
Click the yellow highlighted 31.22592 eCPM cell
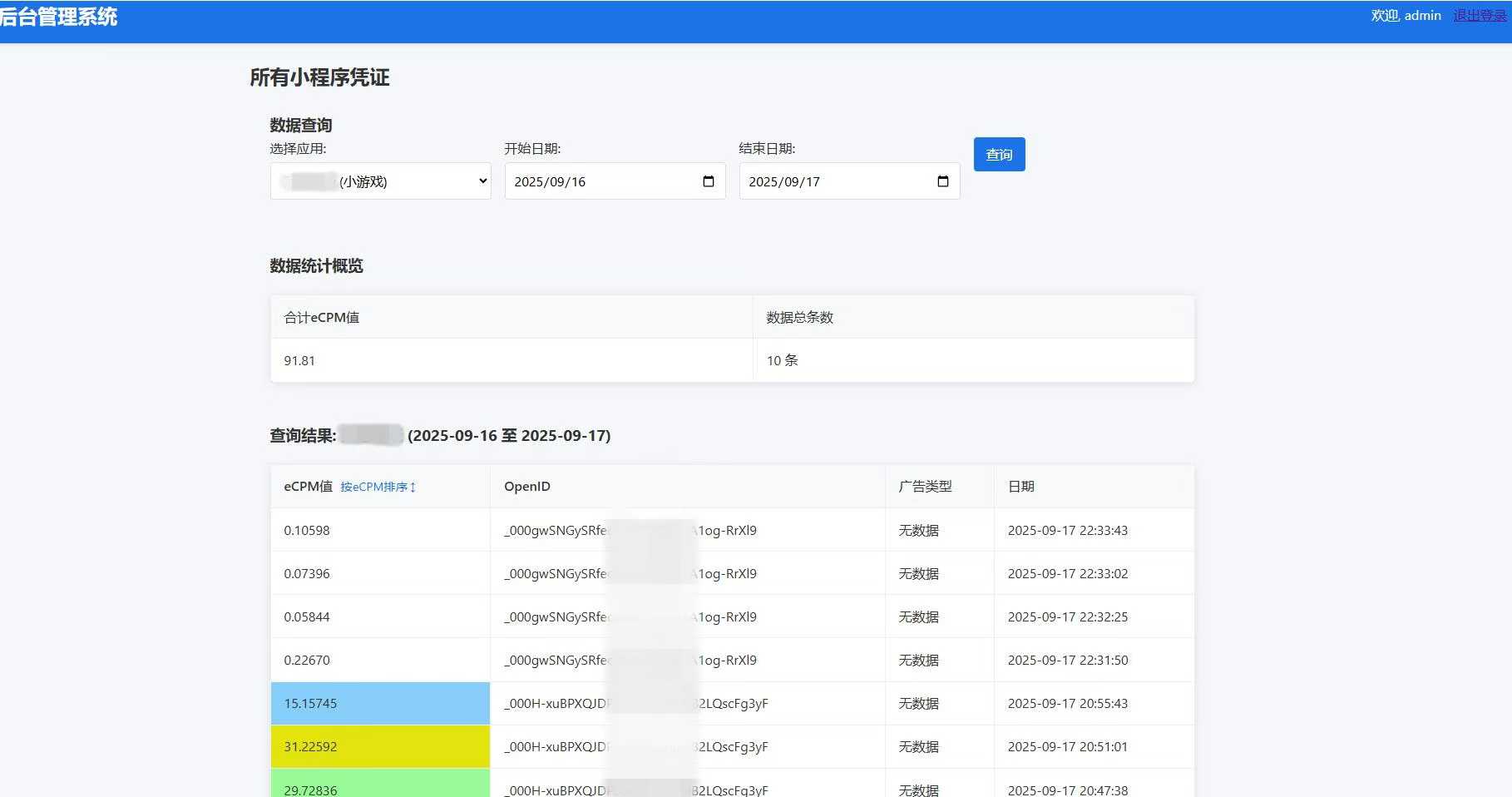click(x=380, y=747)
